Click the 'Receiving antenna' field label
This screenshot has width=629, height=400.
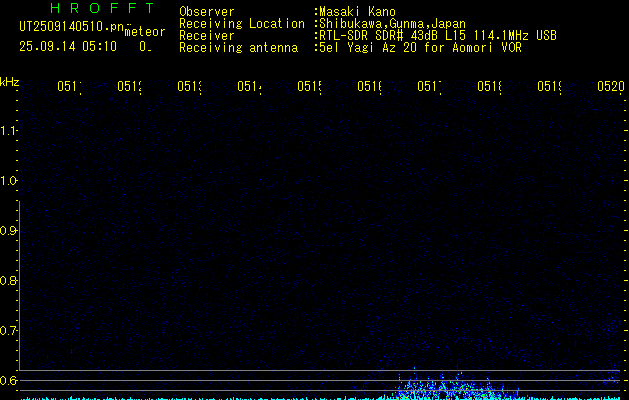(238, 48)
